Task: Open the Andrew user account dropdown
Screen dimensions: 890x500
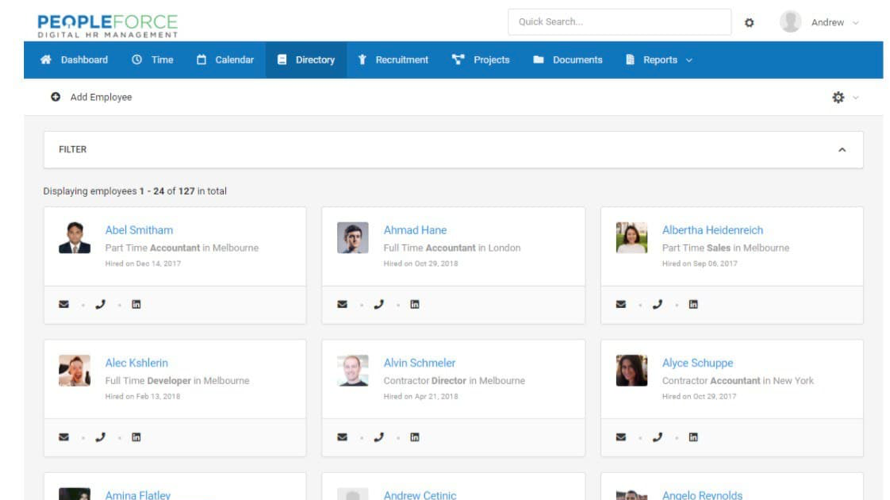Action: click(x=820, y=22)
